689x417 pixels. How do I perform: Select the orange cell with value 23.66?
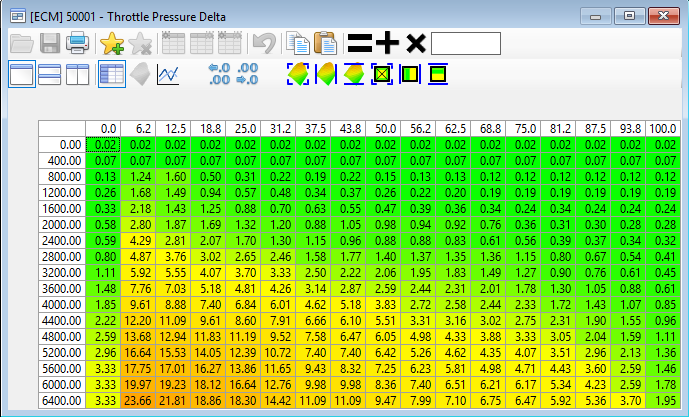tap(137, 400)
